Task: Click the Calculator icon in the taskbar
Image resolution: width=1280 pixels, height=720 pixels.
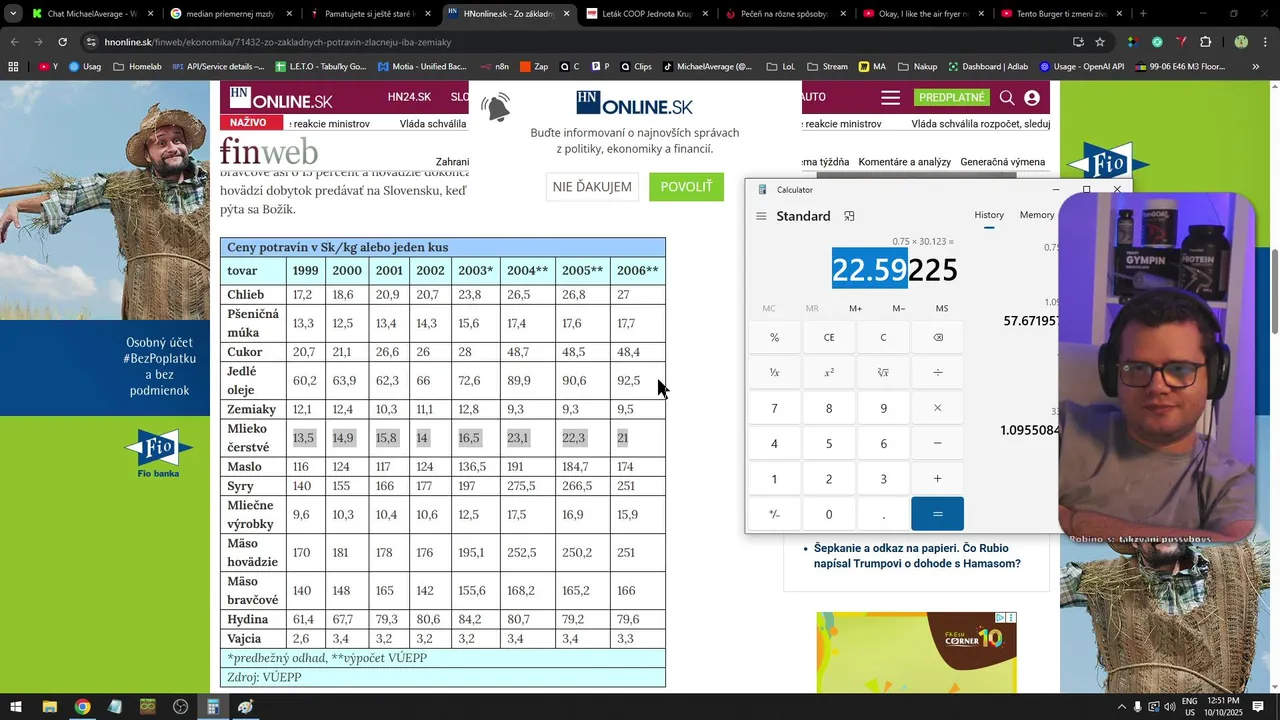Action: point(212,707)
